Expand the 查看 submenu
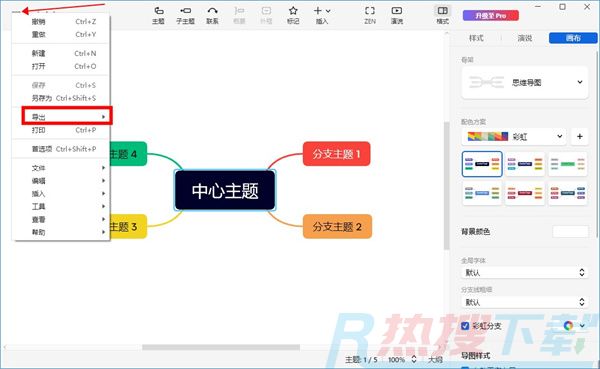This screenshot has width=600, height=369. pos(61,219)
